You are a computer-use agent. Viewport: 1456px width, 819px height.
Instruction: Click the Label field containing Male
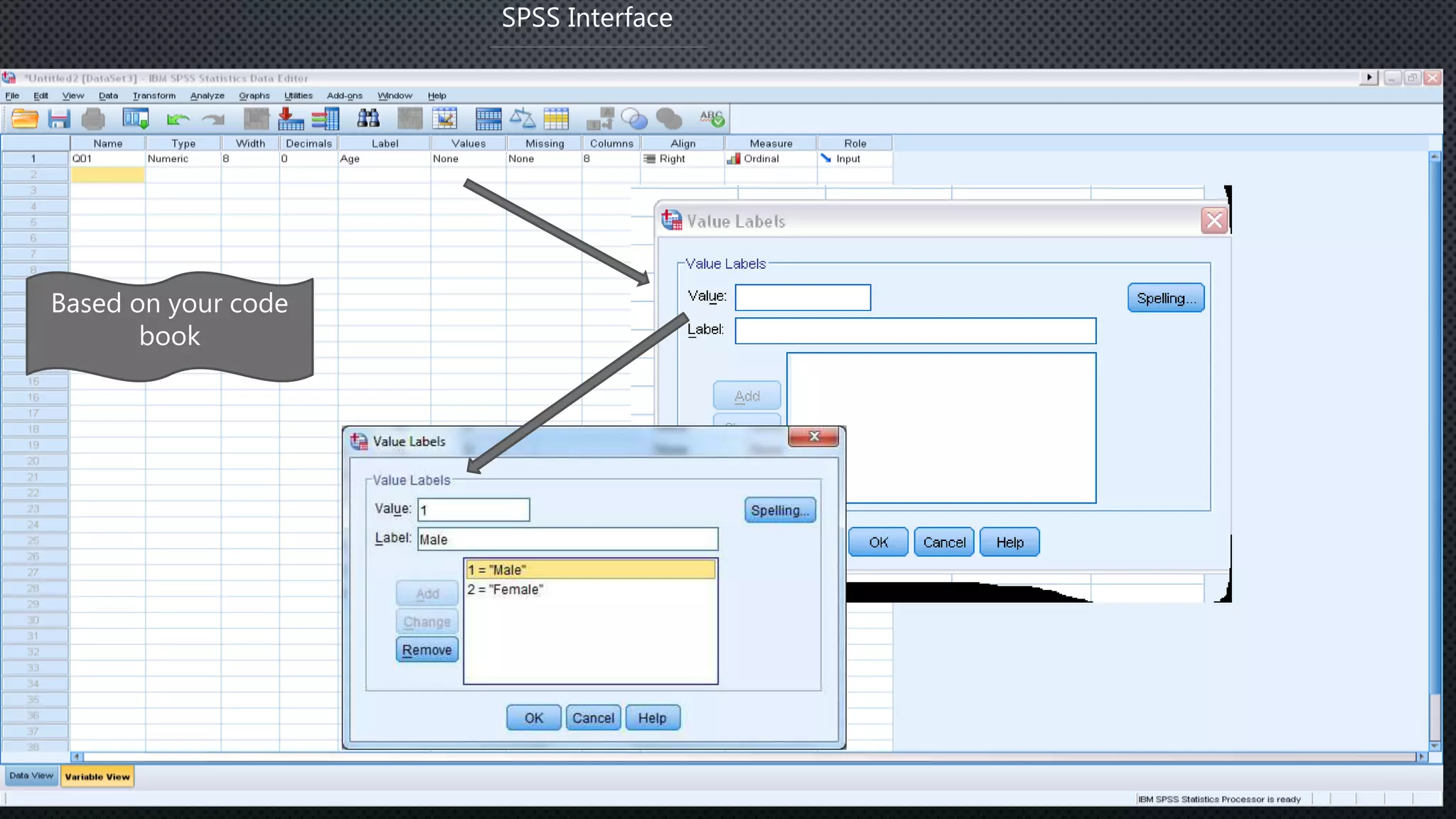click(568, 539)
